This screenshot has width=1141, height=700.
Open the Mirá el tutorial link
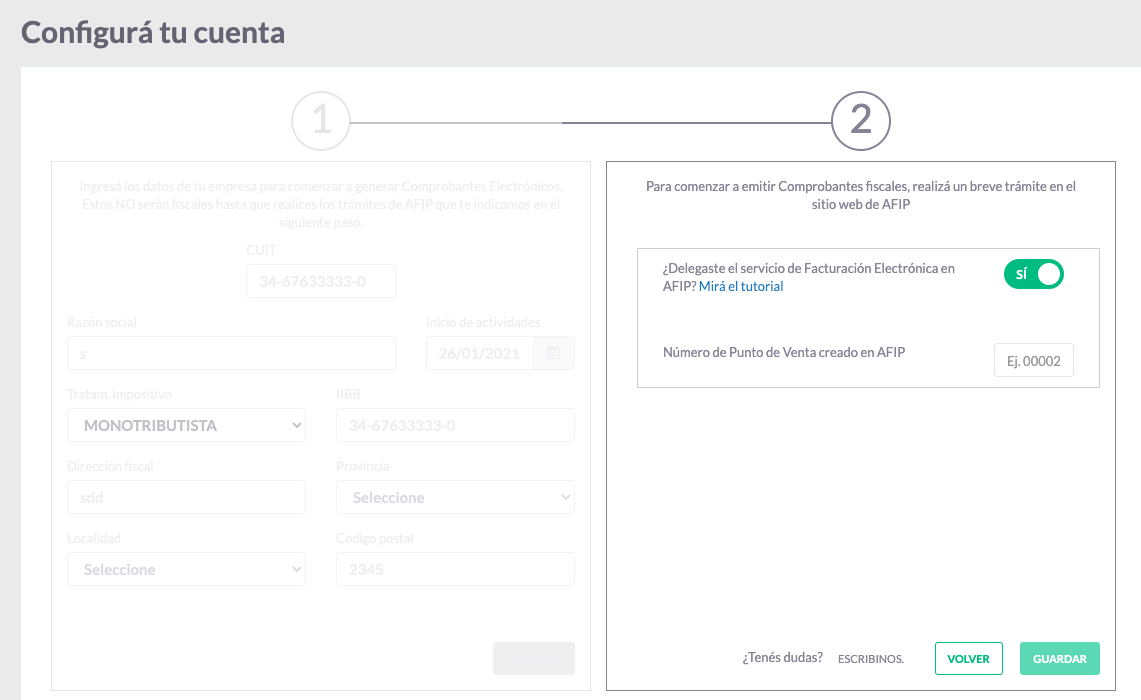click(741, 287)
